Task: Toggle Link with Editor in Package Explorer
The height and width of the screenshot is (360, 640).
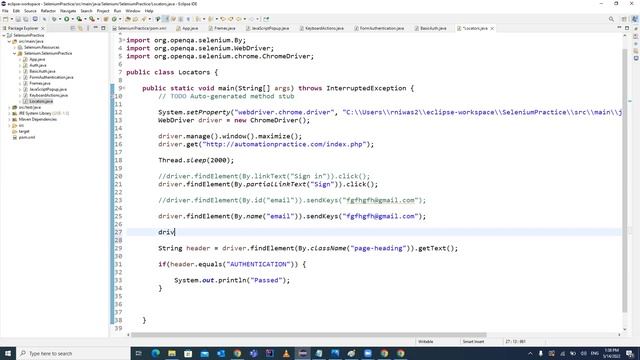Action: tap(80, 29)
